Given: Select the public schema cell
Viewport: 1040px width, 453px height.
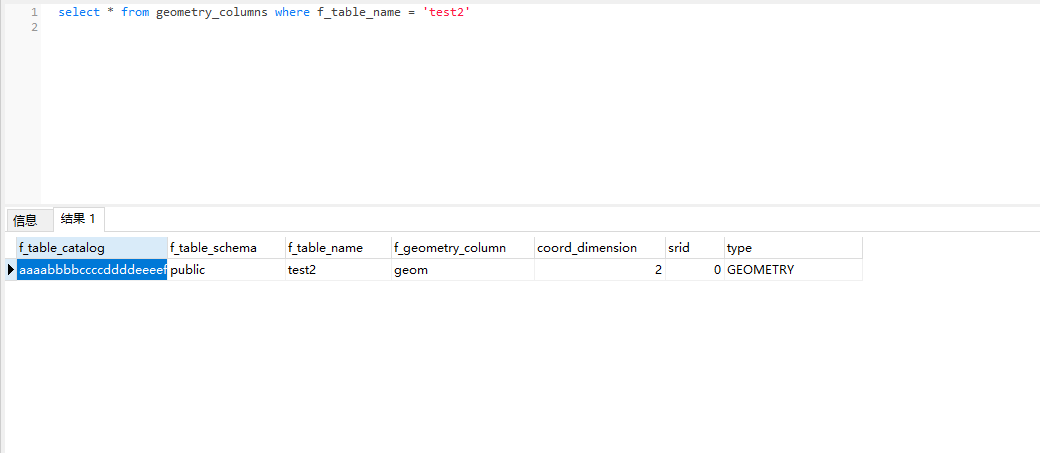Looking at the screenshot, I should pyautogui.click(x=227, y=270).
